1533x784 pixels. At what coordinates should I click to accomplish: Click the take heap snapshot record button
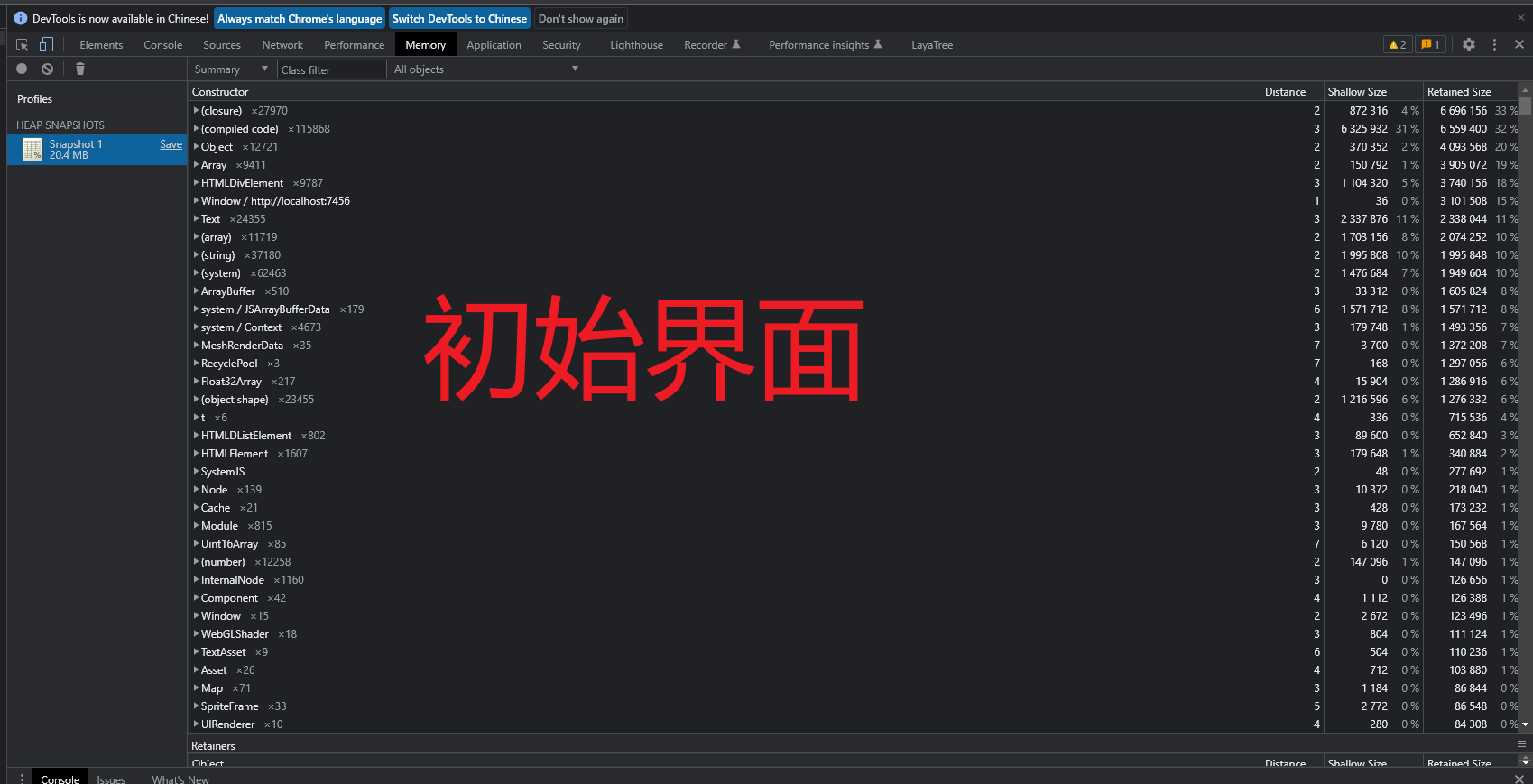pyautogui.click(x=22, y=69)
